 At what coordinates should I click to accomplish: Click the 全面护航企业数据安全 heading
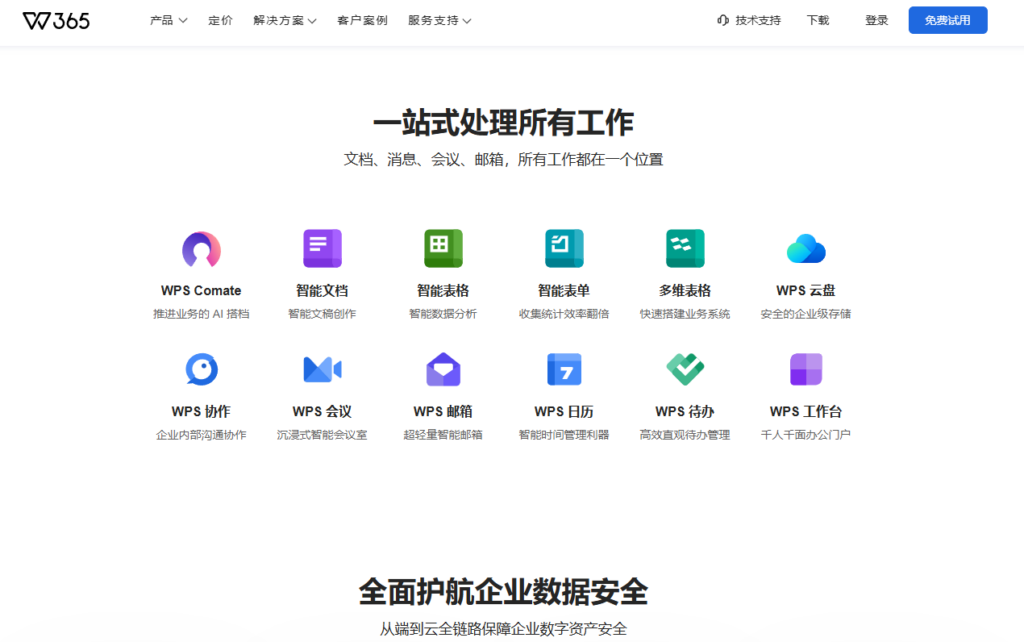(504, 592)
